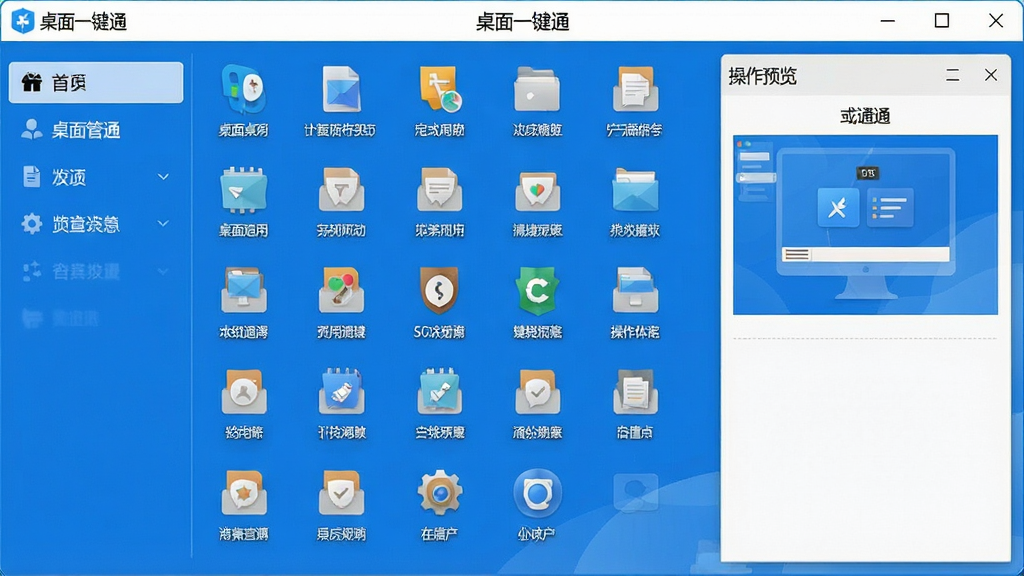The width and height of the screenshot is (1024, 576).
Task: Open the gear icon with blue center
Action: click(440, 492)
